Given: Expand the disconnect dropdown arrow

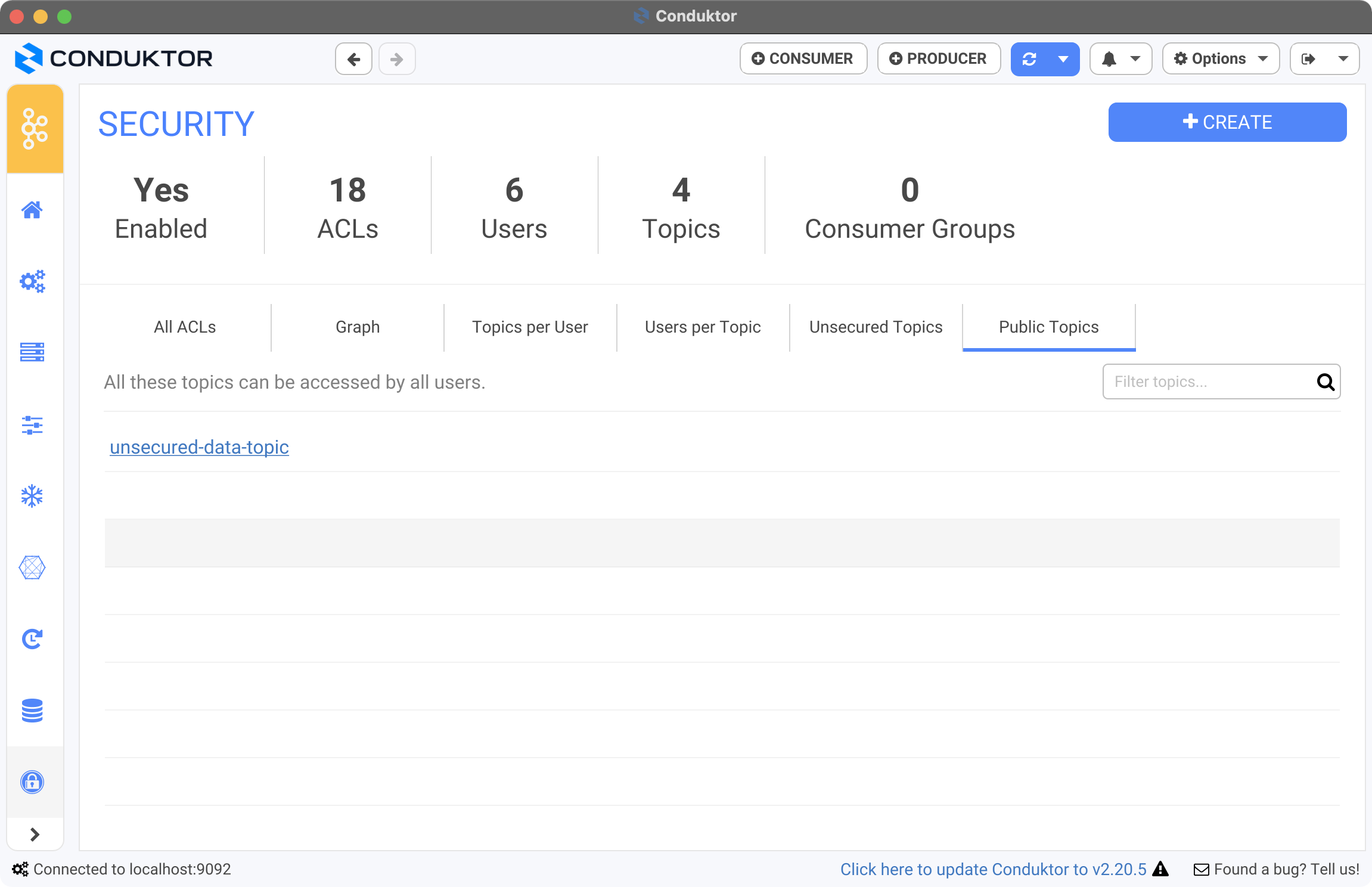Looking at the screenshot, I should pos(1343,59).
